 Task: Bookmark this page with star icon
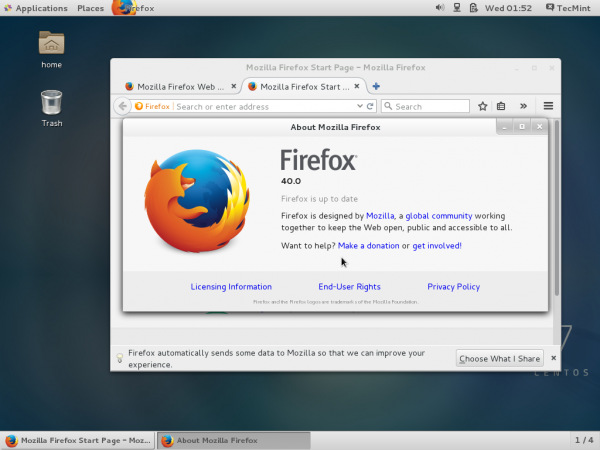(483, 106)
